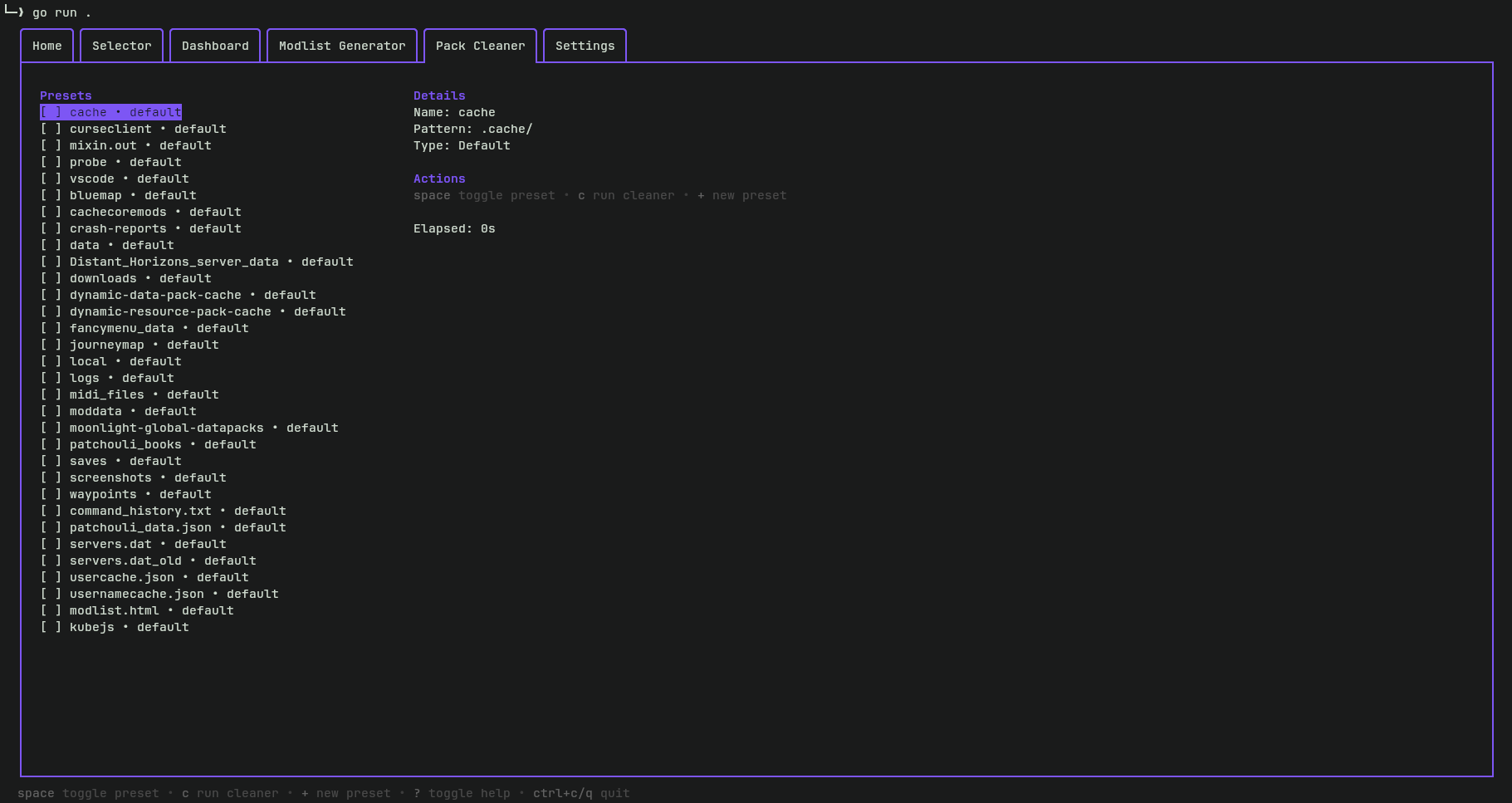Toggle the cache preset checkbox
Screen dimensions: 1512x803
coord(51,112)
